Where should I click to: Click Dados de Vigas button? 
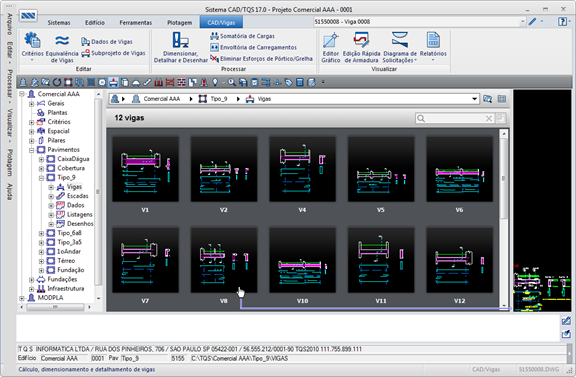pos(107,42)
